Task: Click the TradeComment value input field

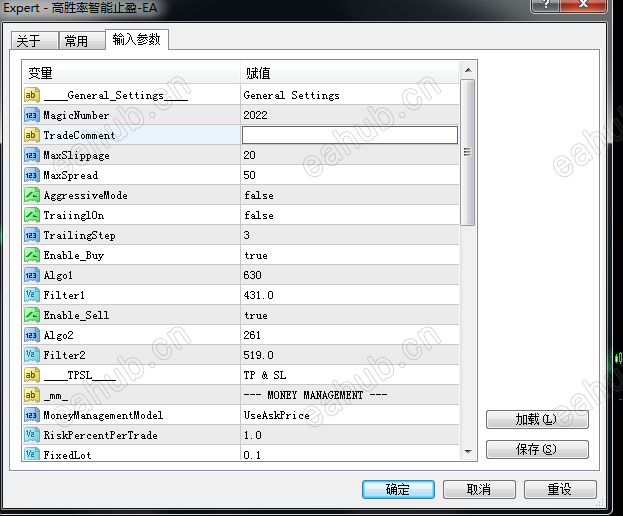Action: tap(350, 135)
